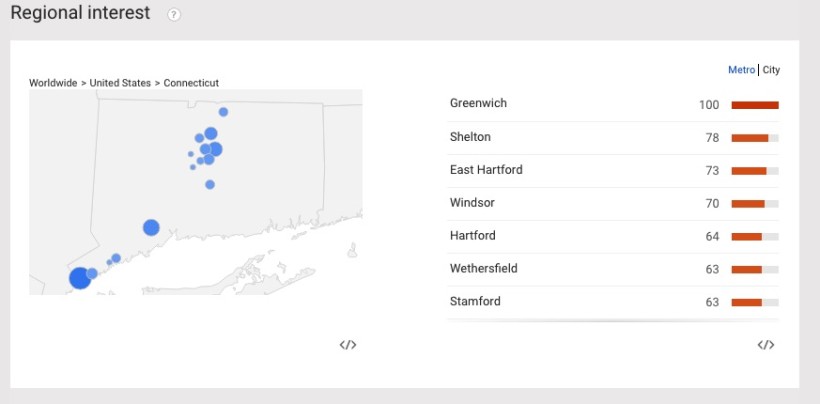The height and width of the screenshot is (404, 820).
Task: Select the Greenwich row in the list
Action: pos(613,105)
